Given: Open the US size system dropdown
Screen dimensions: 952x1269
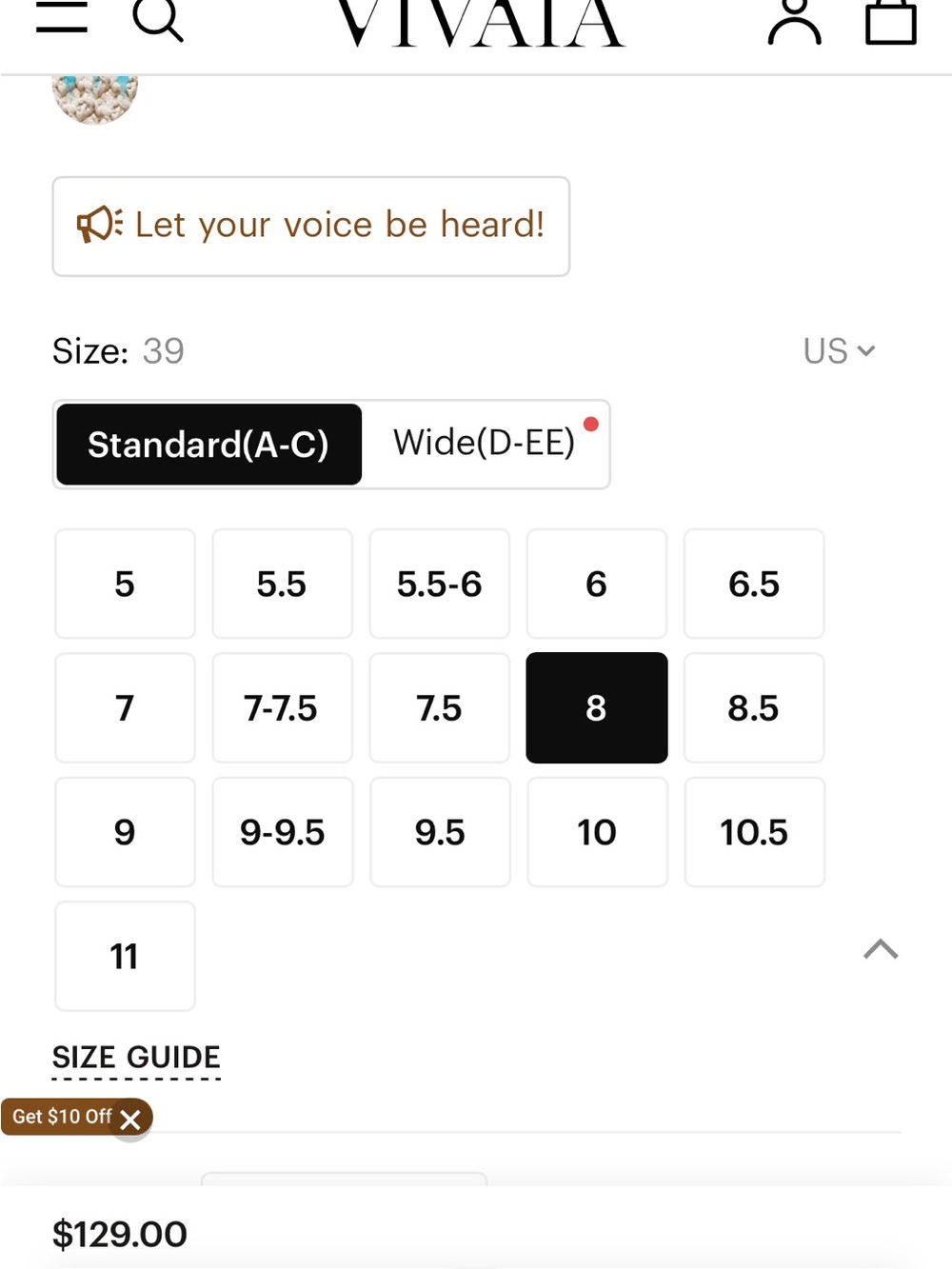Looking at the screenshot, I should tap(839, 350).
